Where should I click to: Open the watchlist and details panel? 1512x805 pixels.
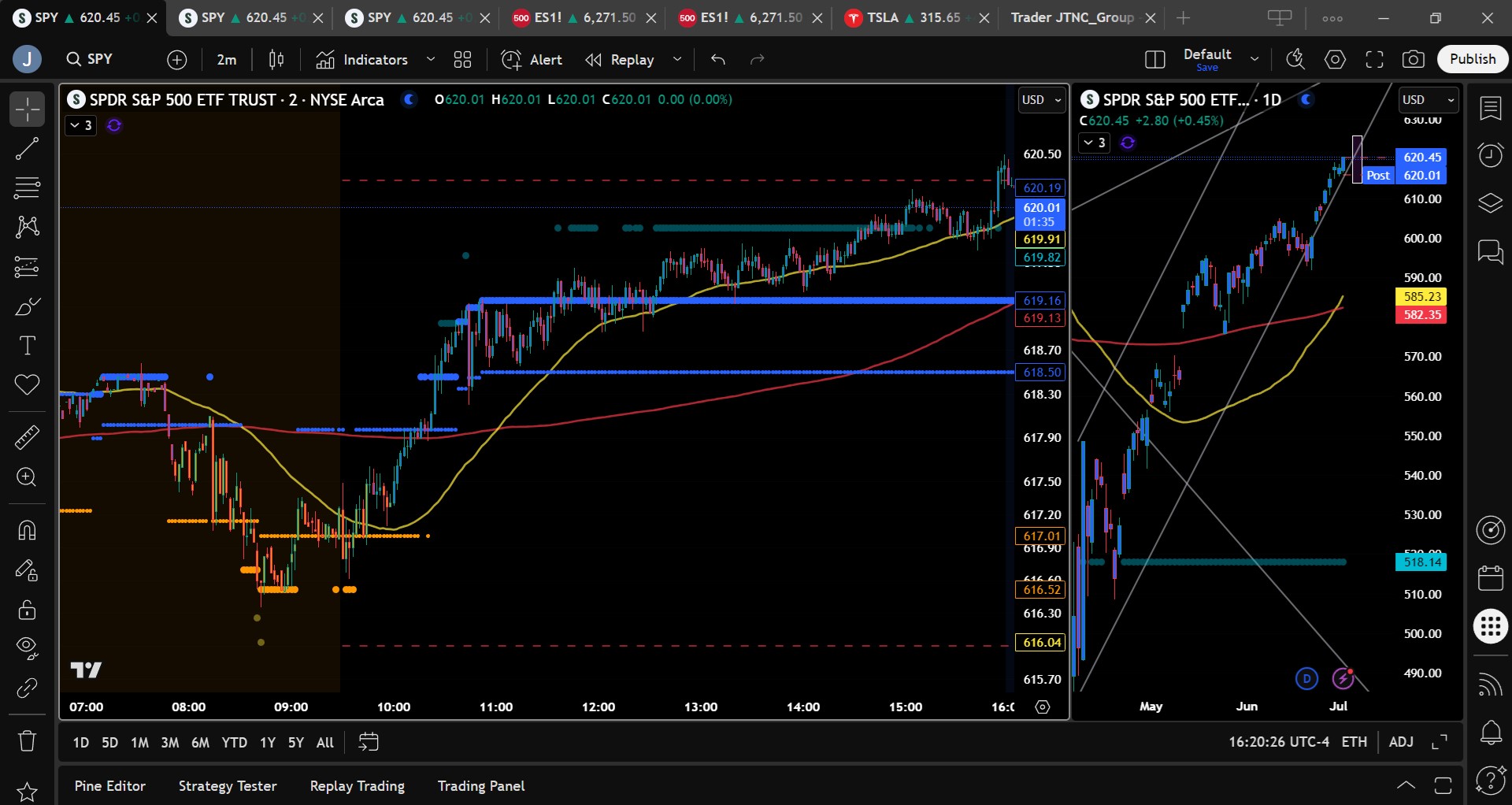tap(1491, 109)
